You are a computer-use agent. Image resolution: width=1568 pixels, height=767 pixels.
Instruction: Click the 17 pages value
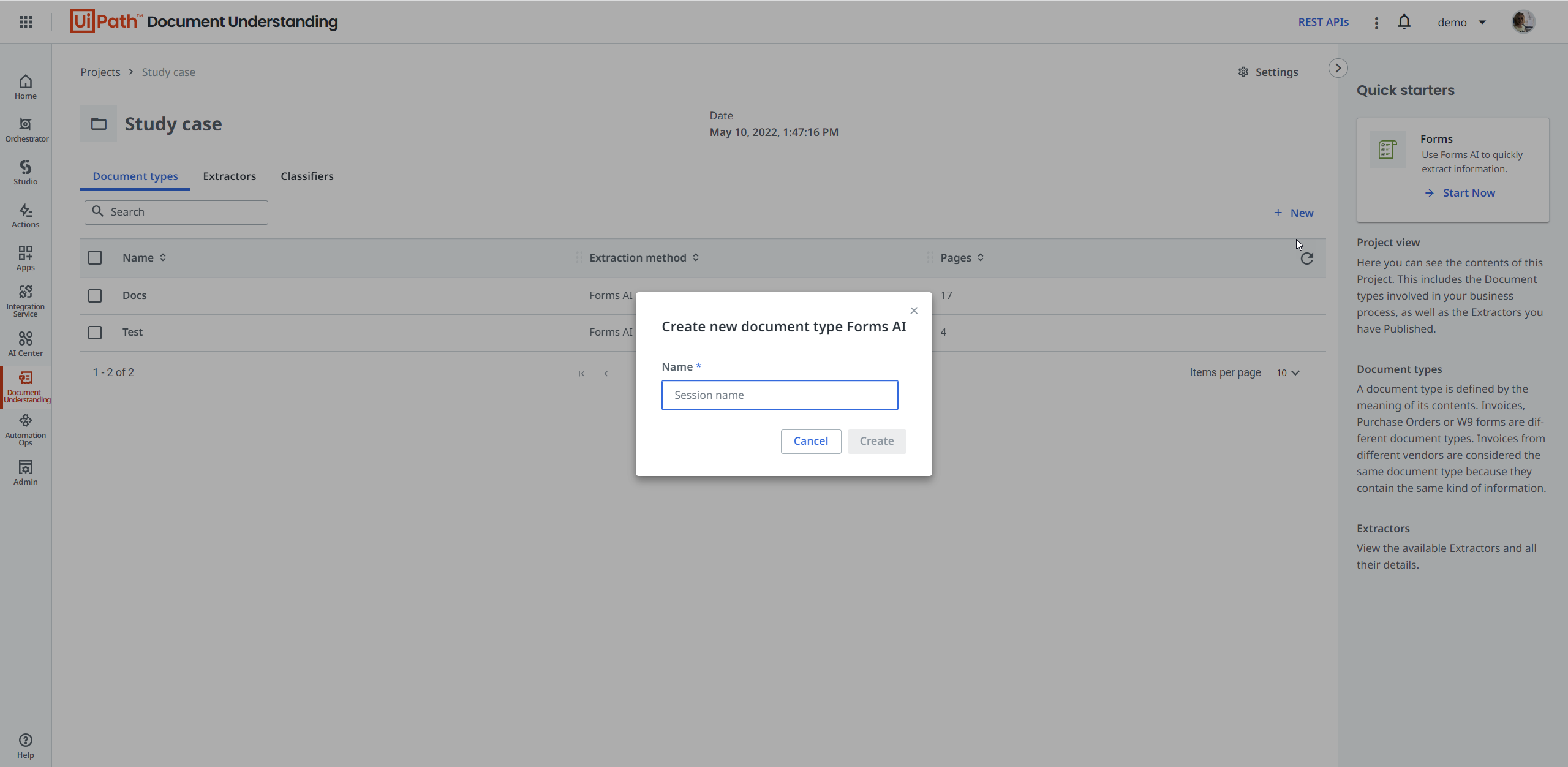tap(946, 295)
